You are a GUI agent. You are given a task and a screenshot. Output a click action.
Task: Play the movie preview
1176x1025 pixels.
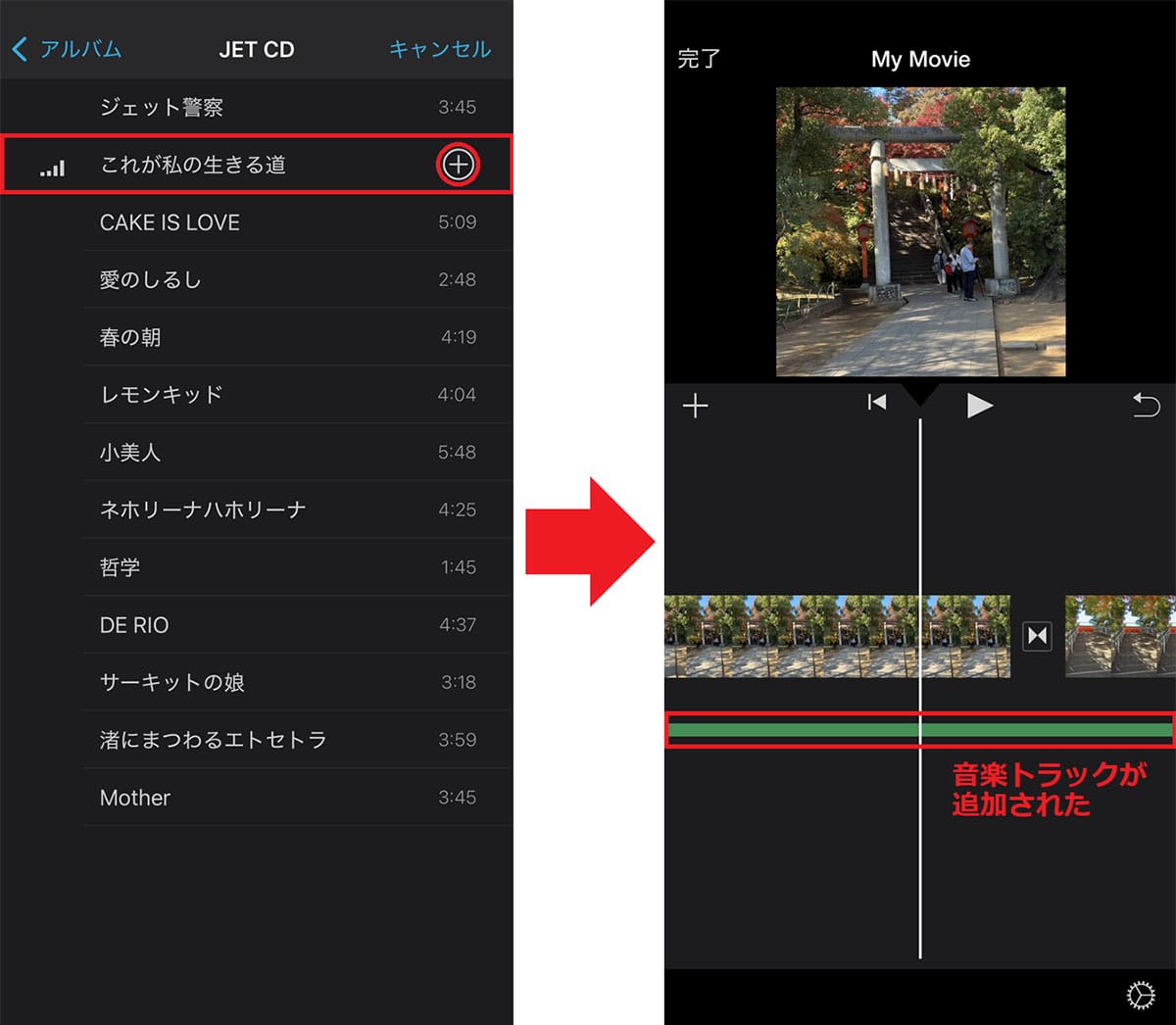point(979,405)
